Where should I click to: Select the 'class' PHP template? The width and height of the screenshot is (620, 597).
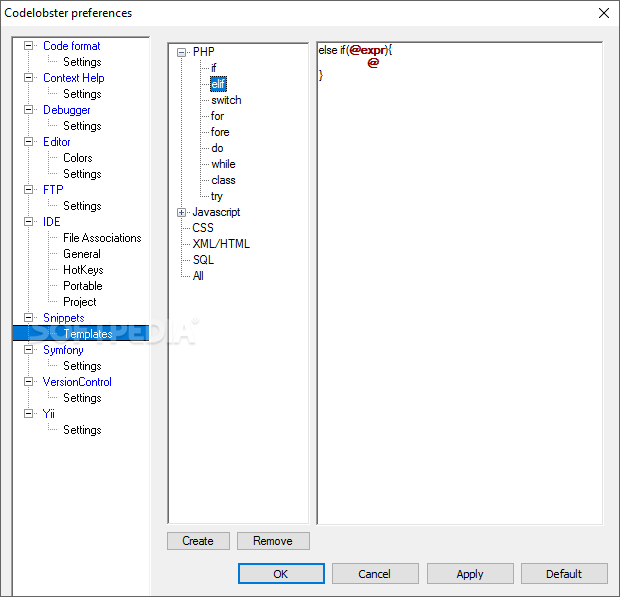pos(223,180)
